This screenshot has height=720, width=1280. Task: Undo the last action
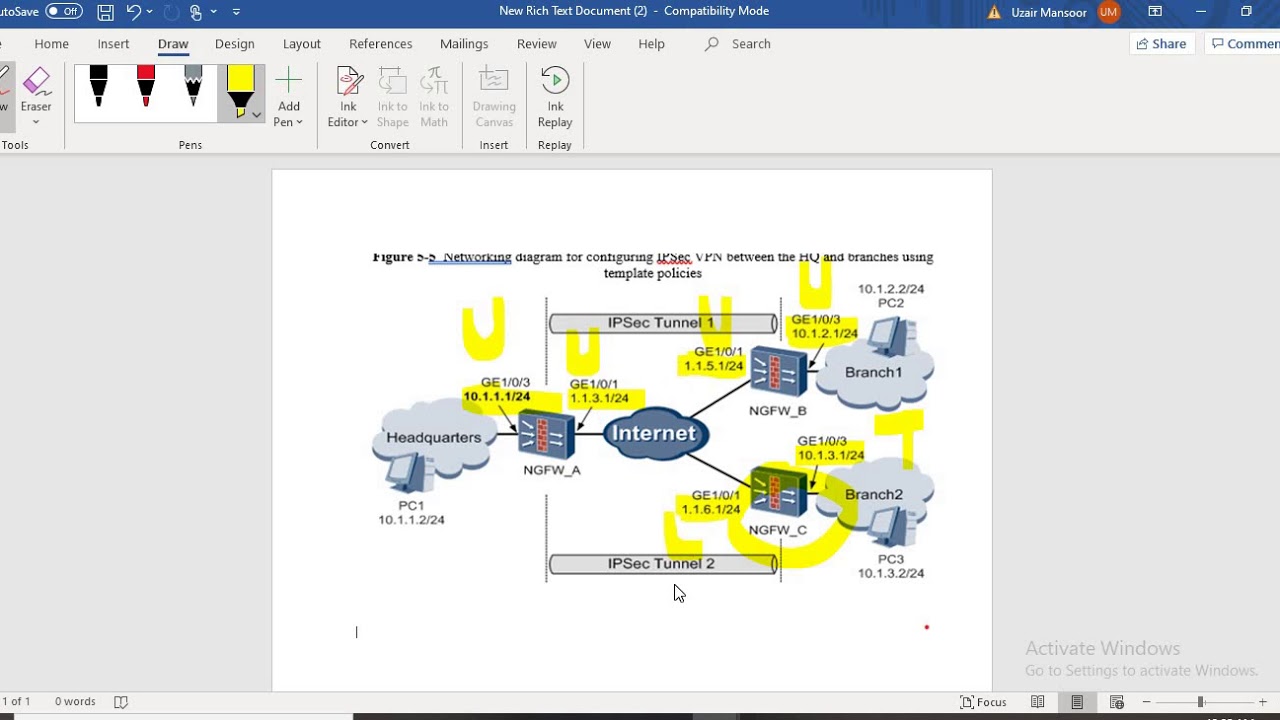pos(133,12)
